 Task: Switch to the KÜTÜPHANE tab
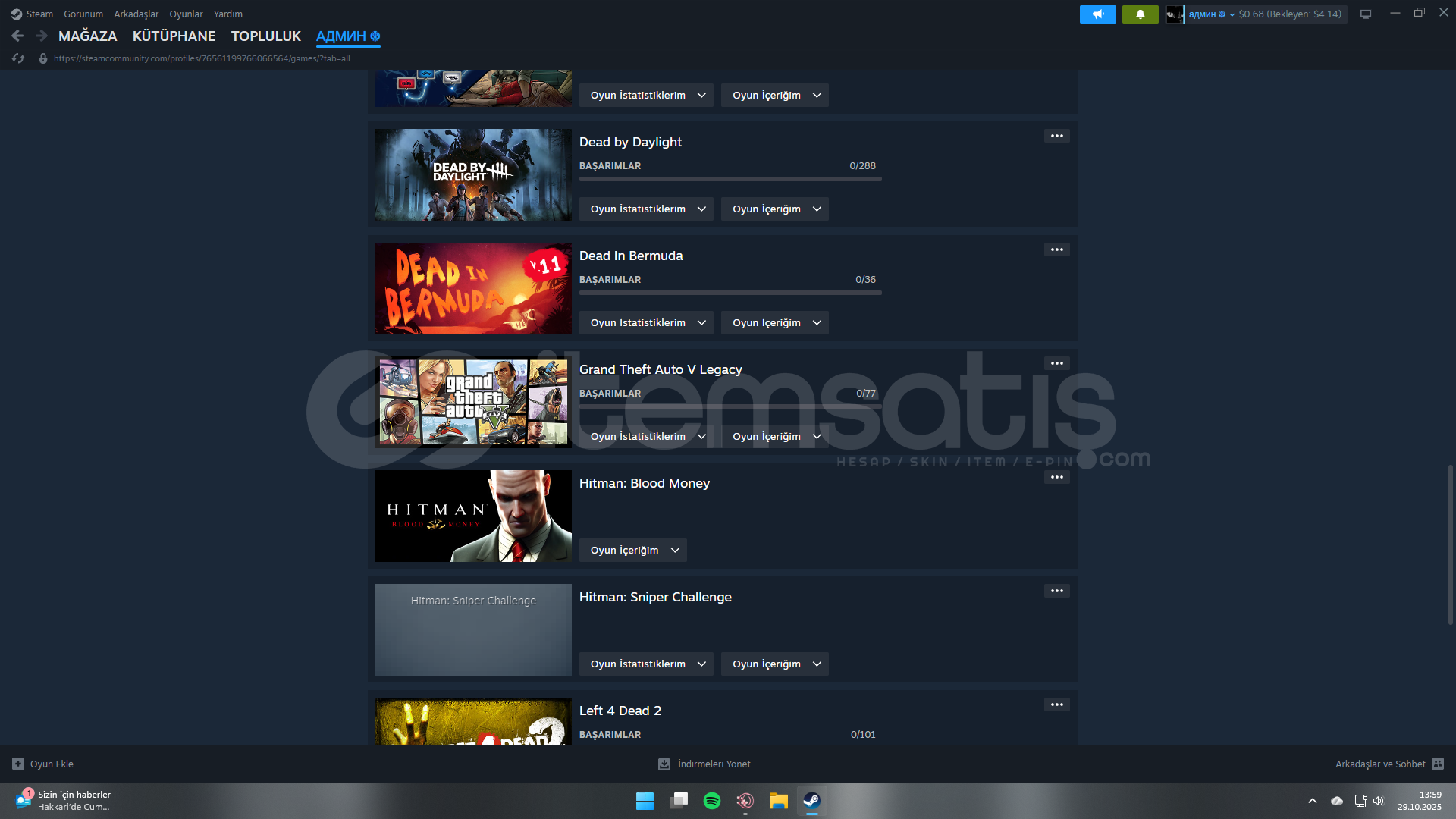click(174, 36)
